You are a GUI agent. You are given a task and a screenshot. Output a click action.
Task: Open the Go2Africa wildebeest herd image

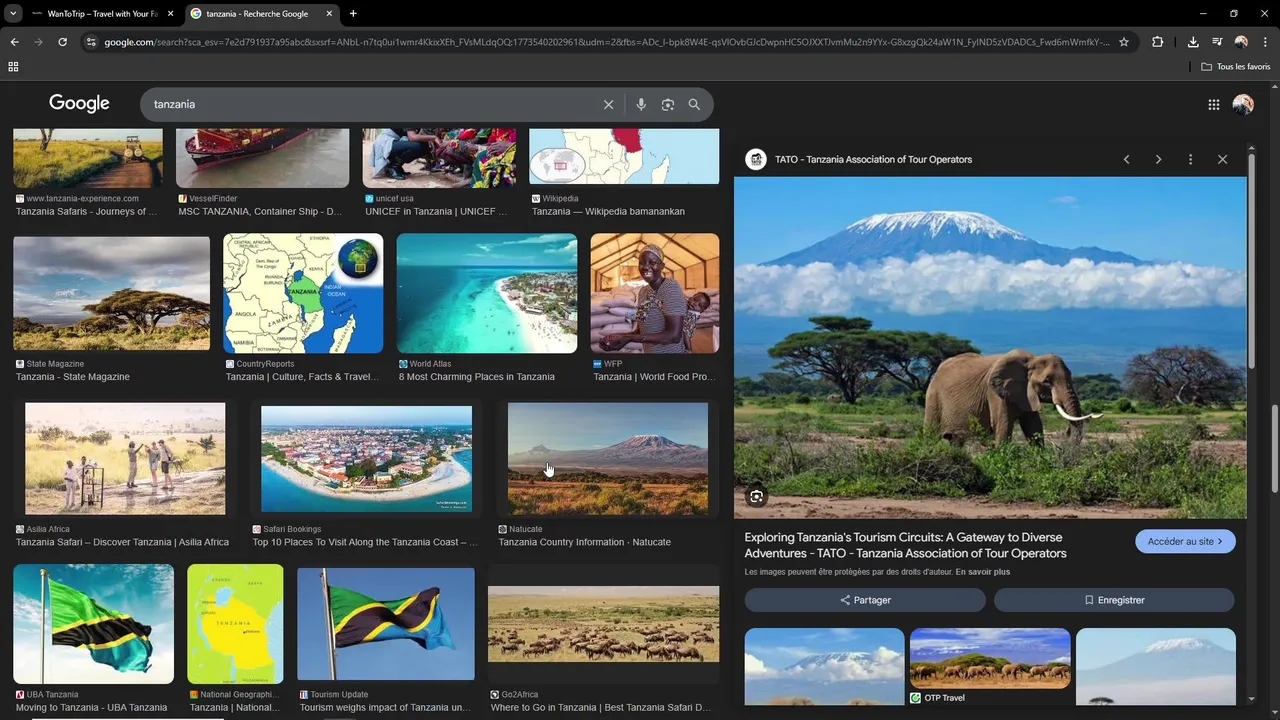(x=603, y=624)
